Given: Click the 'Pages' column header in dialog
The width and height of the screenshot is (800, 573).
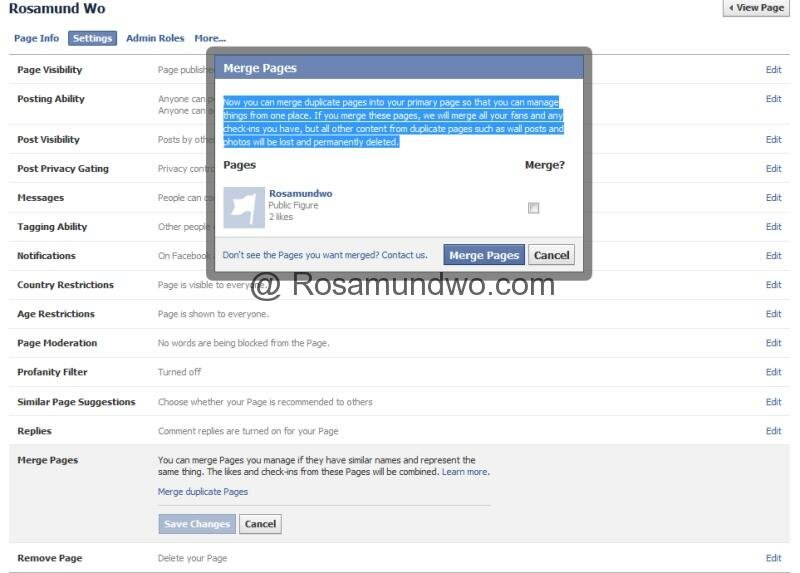Looking at the screenshot, I should click(x=239, y=165).
